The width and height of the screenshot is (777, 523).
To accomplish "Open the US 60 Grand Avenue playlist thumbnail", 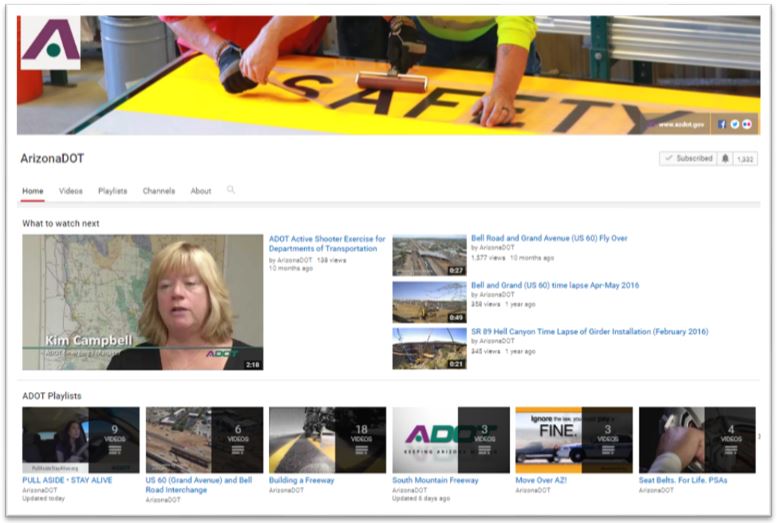I will click(x=204, y=440).
